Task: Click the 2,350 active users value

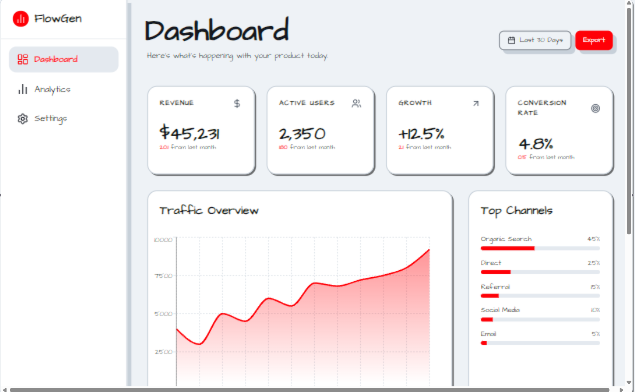Action: point(302,134)
